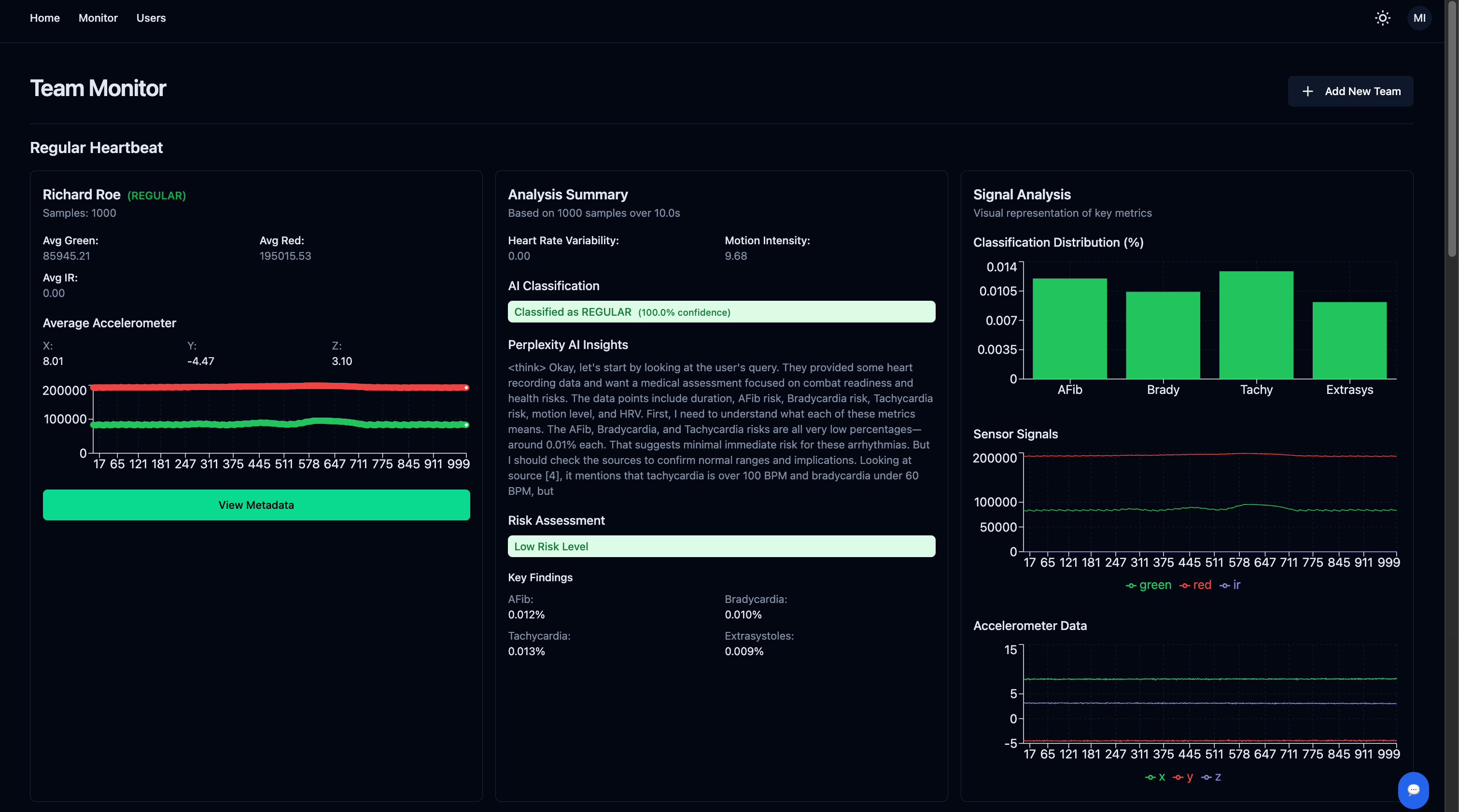Screen dimensions: 1459x812
Task: Click the Classified as REGULAR banner
Action: pyautogui.click(x=721, y=312)
